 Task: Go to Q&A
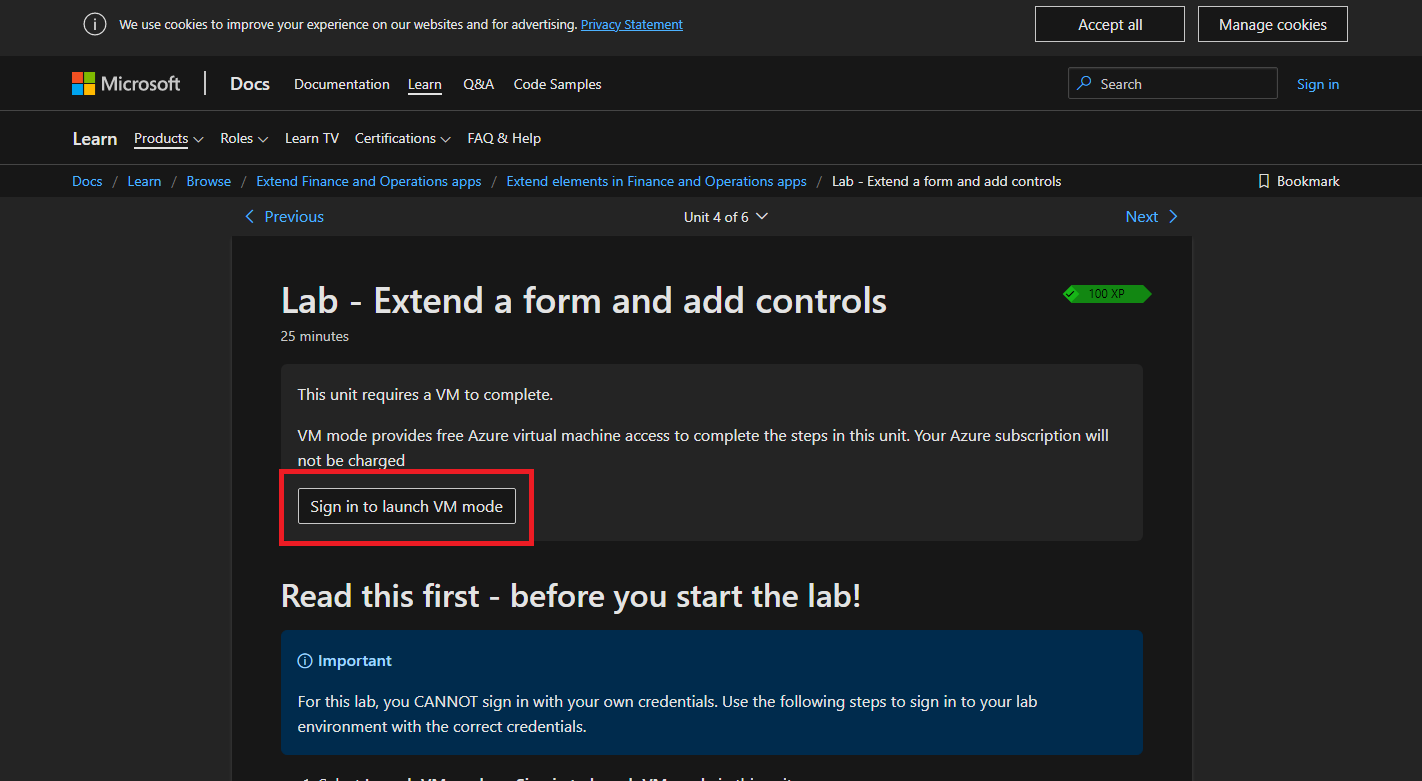point(478,84)
